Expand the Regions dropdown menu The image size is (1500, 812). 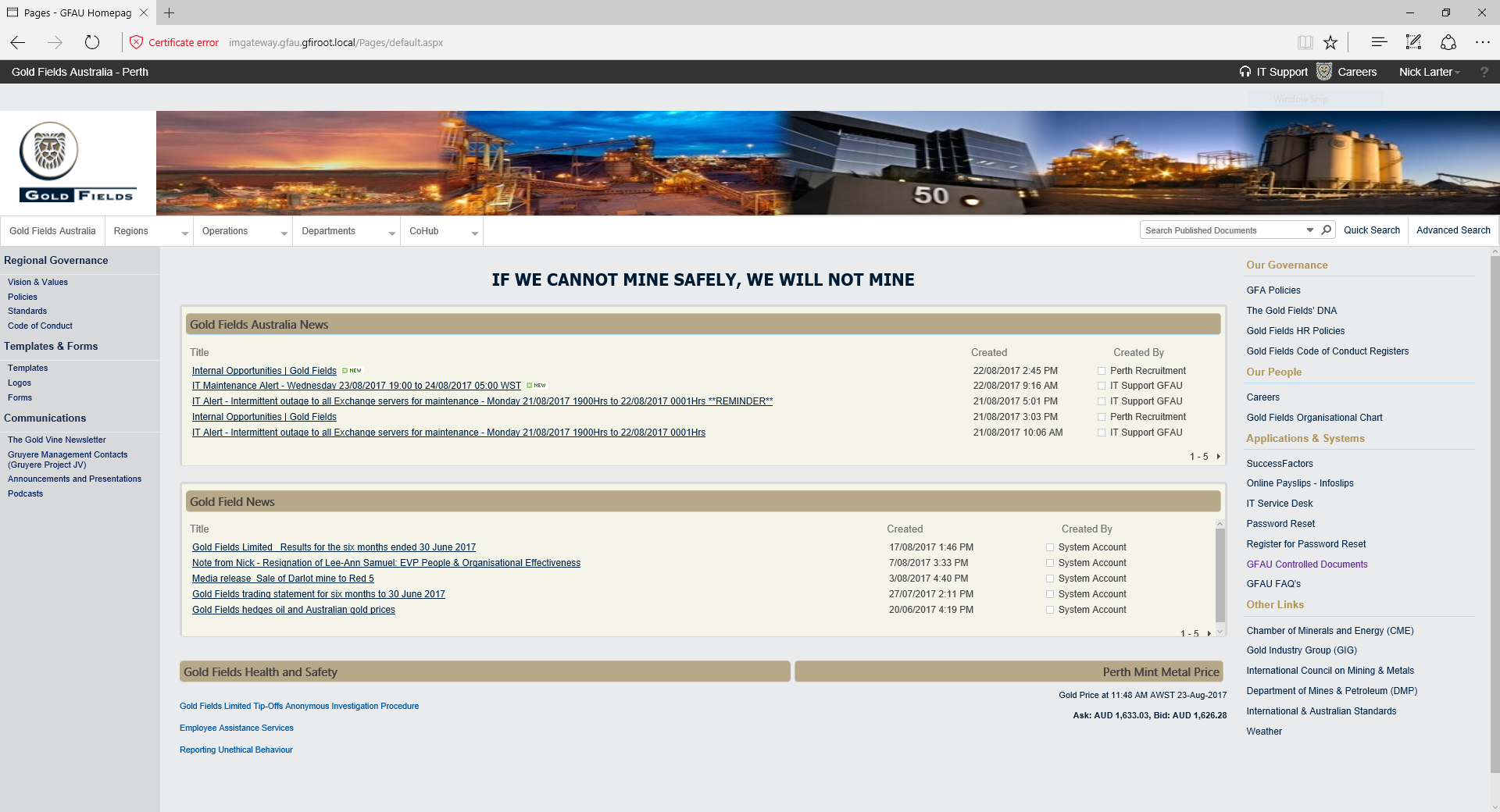184,232
